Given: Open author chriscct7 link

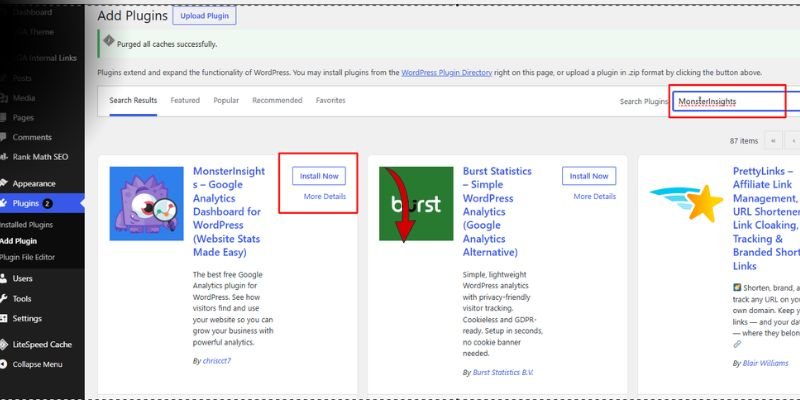Looking at the screenshot, I should pos(217,361).
